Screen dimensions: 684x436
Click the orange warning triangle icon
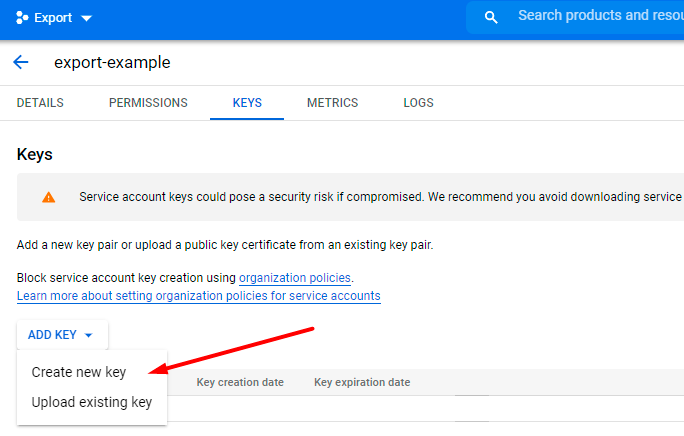click(x=49, y=197)
